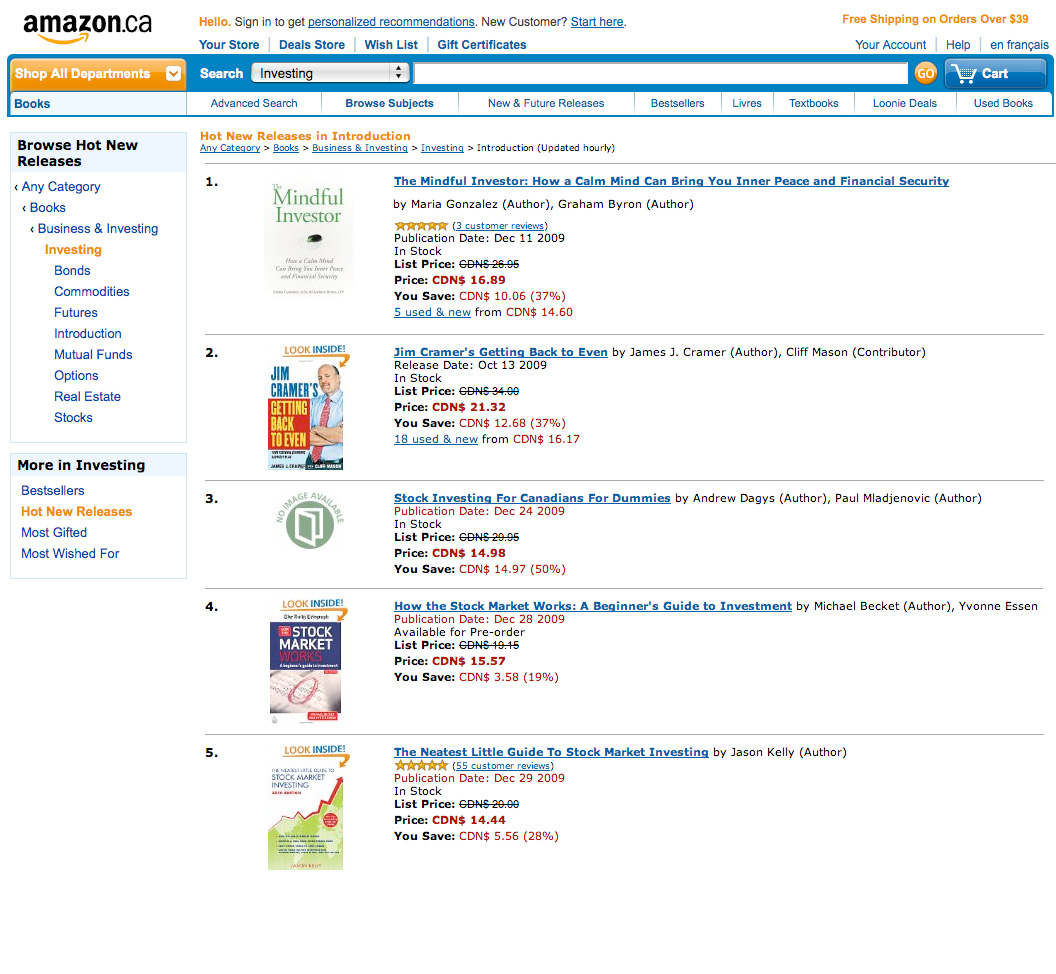
Task: Expand the Shop All Departments menu
Action: (97, 73)
